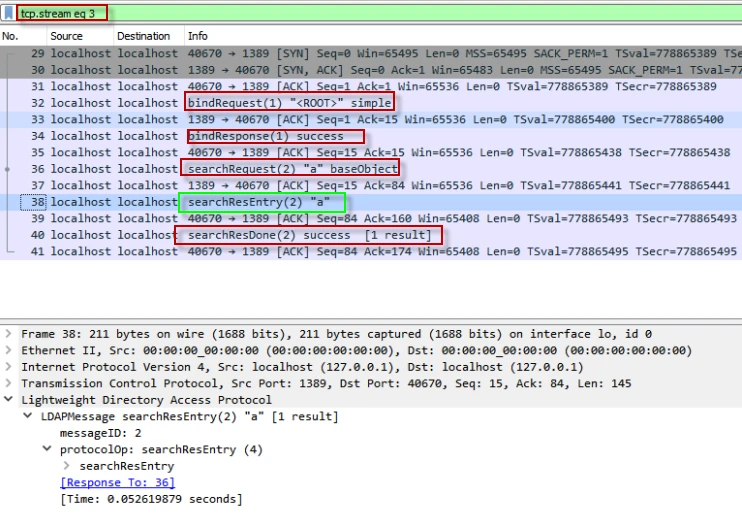Open the Response To: 36 link
This screenshot has height=517, width=742.
coord(117,483)
